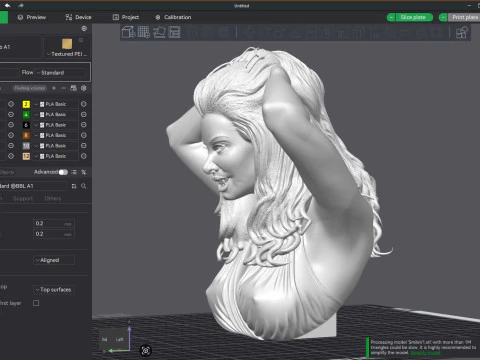Click the Slice plate button
480x360 pixels.
click(x=414, y=17)
